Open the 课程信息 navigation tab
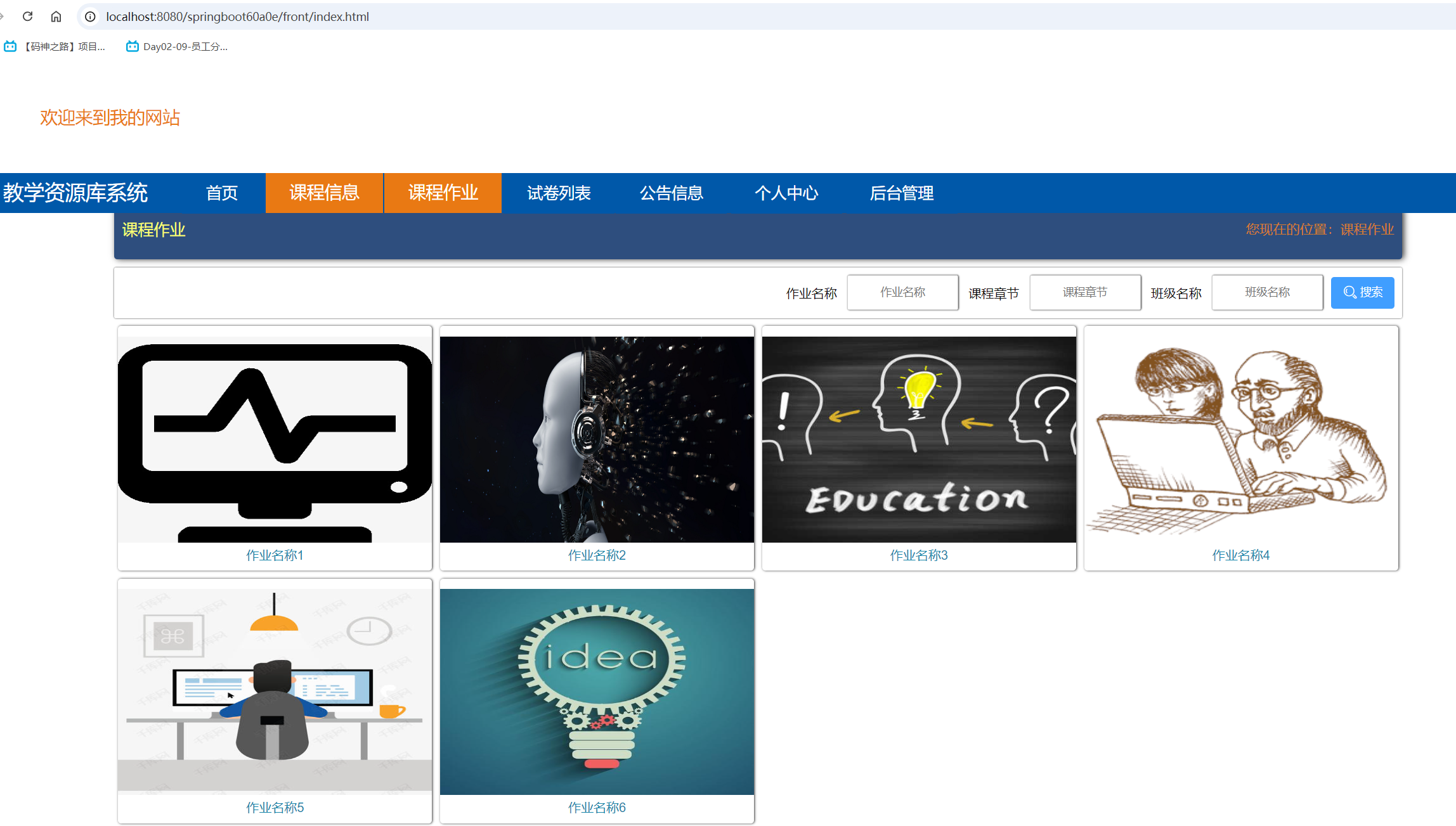 click(324, 193)
